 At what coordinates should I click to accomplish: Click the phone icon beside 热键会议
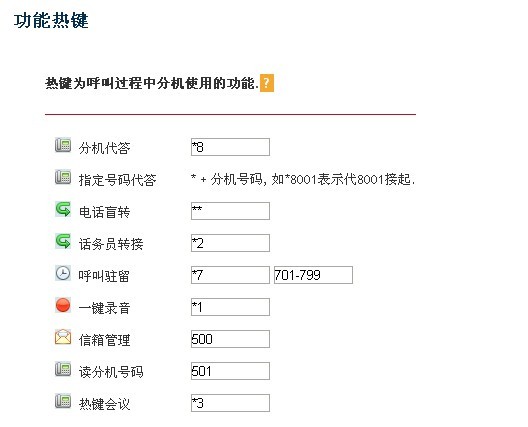click(x=63, y=401)
